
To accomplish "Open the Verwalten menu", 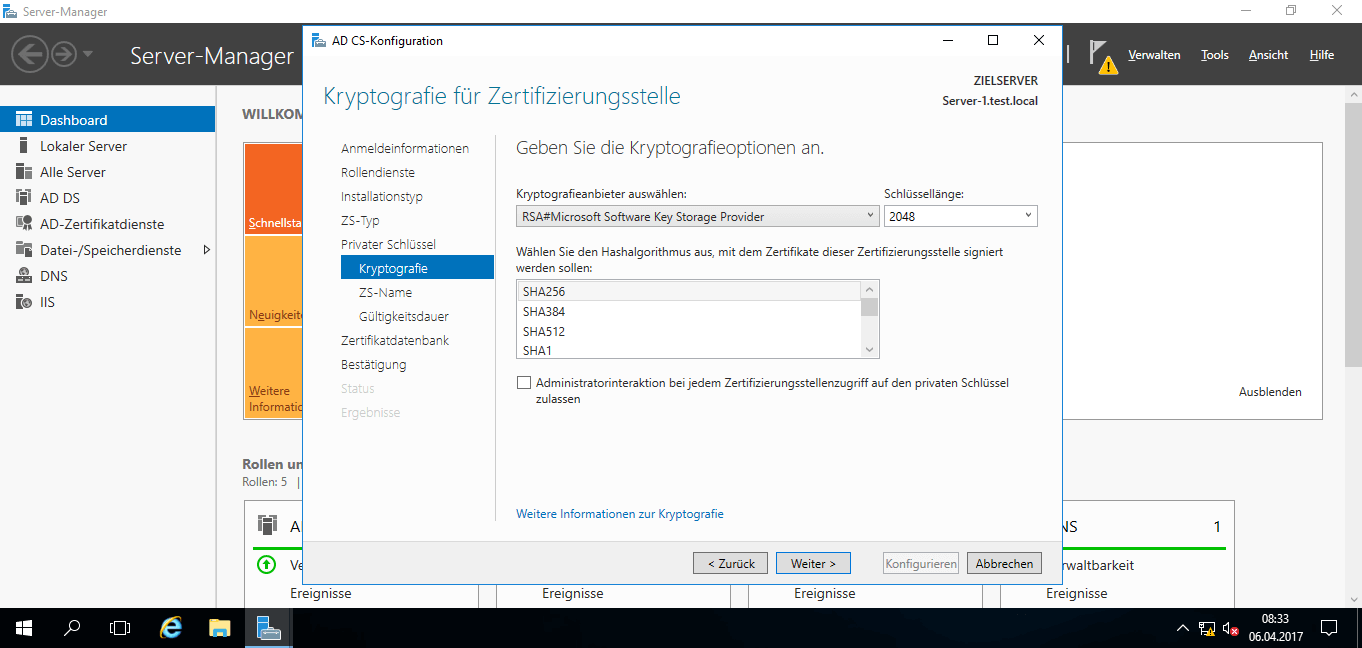I will [x=1154, y=55].
